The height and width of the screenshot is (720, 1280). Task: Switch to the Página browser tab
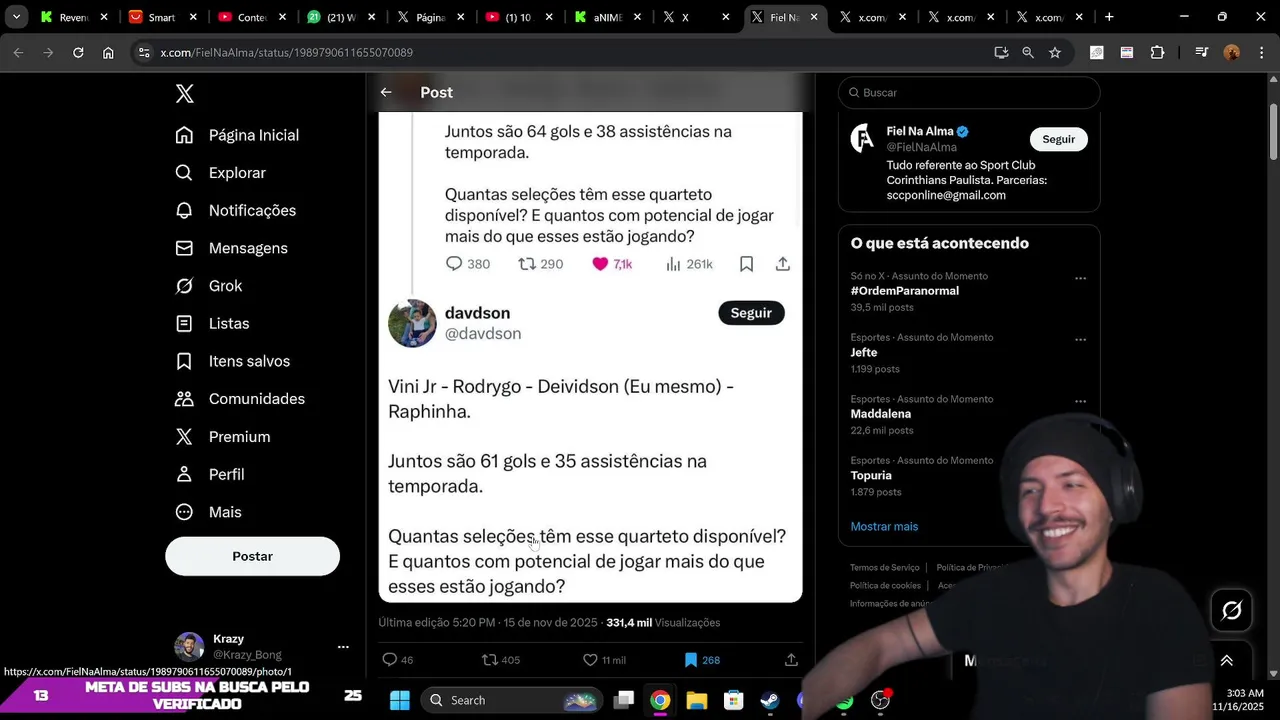tap(431, 17)
